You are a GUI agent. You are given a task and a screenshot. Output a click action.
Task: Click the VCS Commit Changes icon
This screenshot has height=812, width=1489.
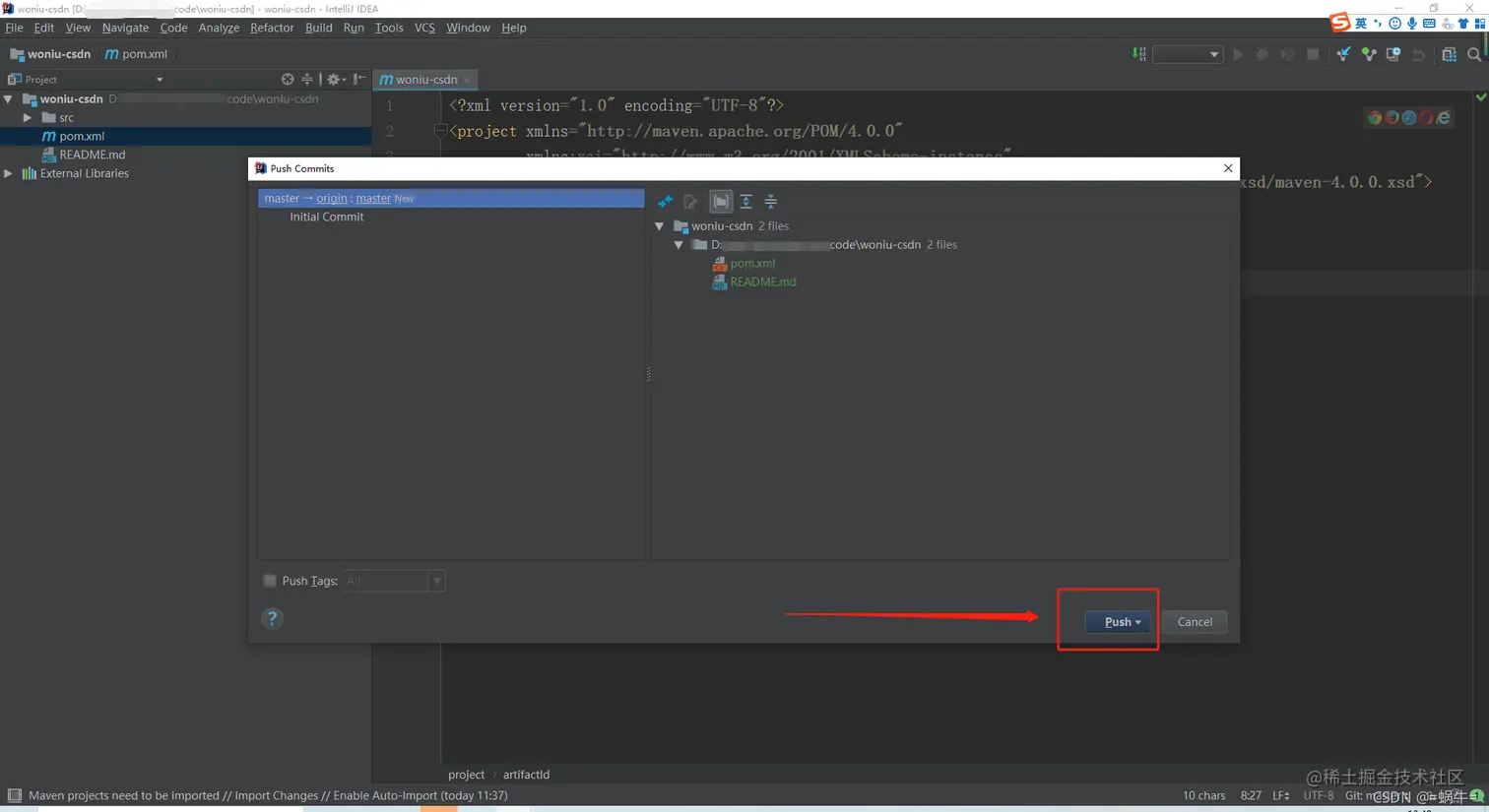coord(1369,54)
